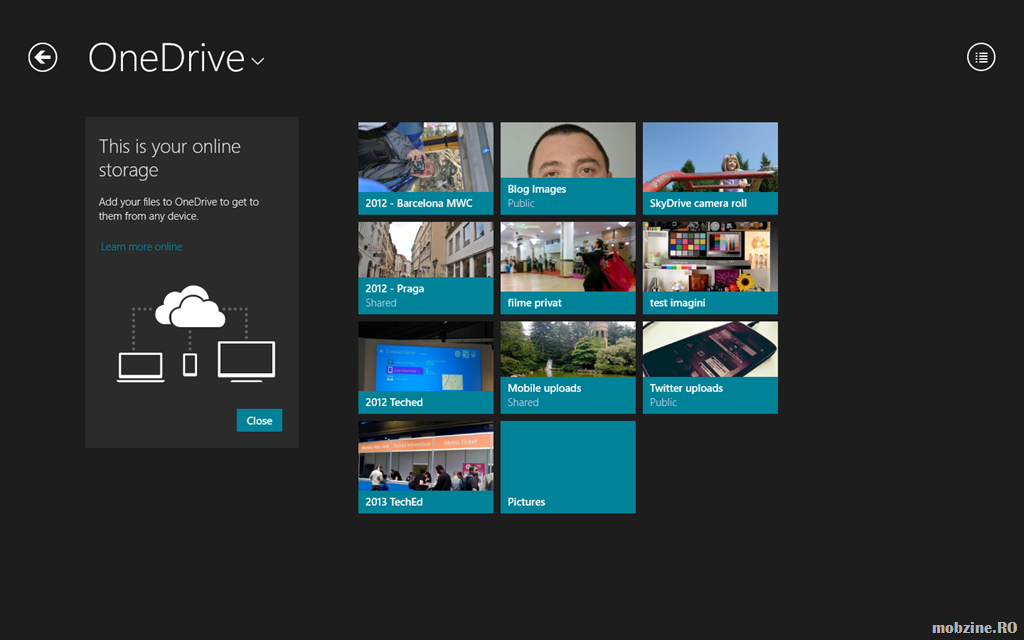Open the filme privat folder
Viewport: 1024px width, 640px height.
[568, 268]
